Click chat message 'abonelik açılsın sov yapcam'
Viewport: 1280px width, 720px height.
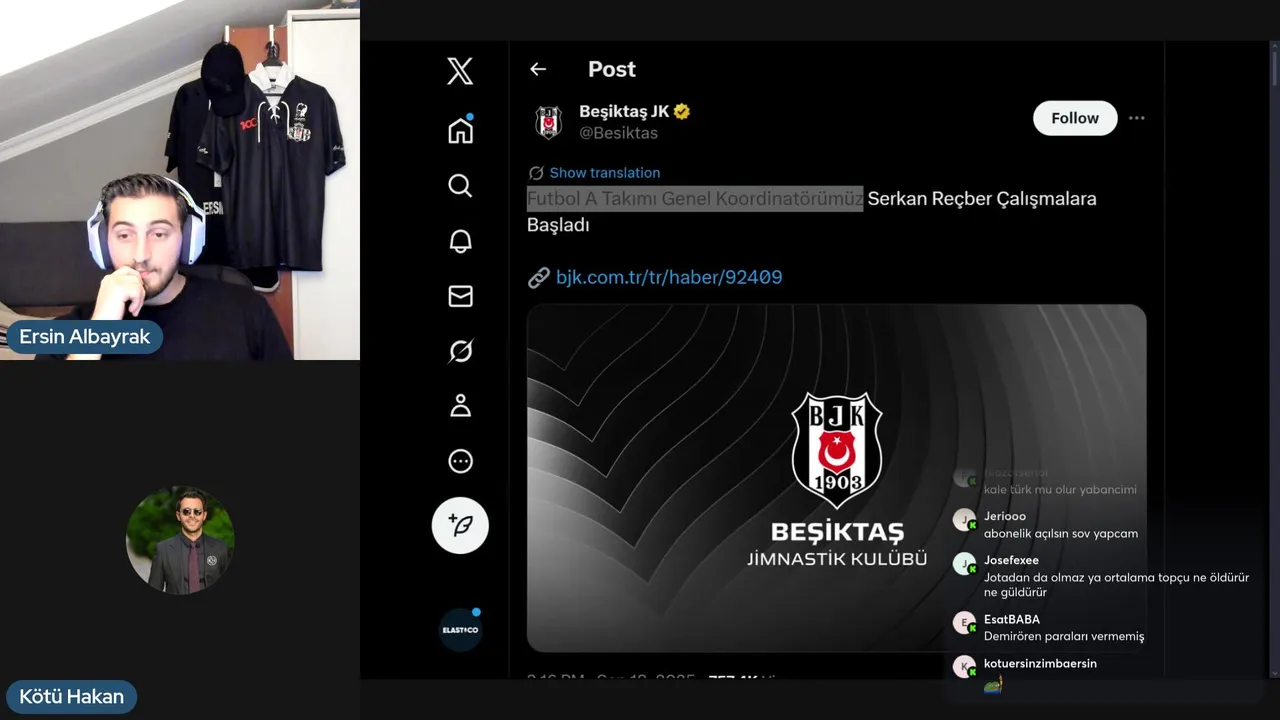[1061, 533]
